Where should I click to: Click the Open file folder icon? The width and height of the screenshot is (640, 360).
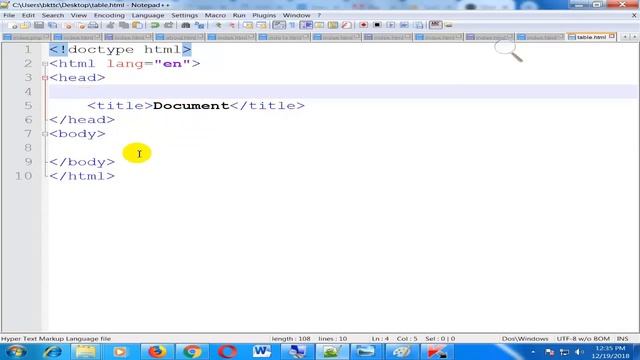(x=25, y=25)
